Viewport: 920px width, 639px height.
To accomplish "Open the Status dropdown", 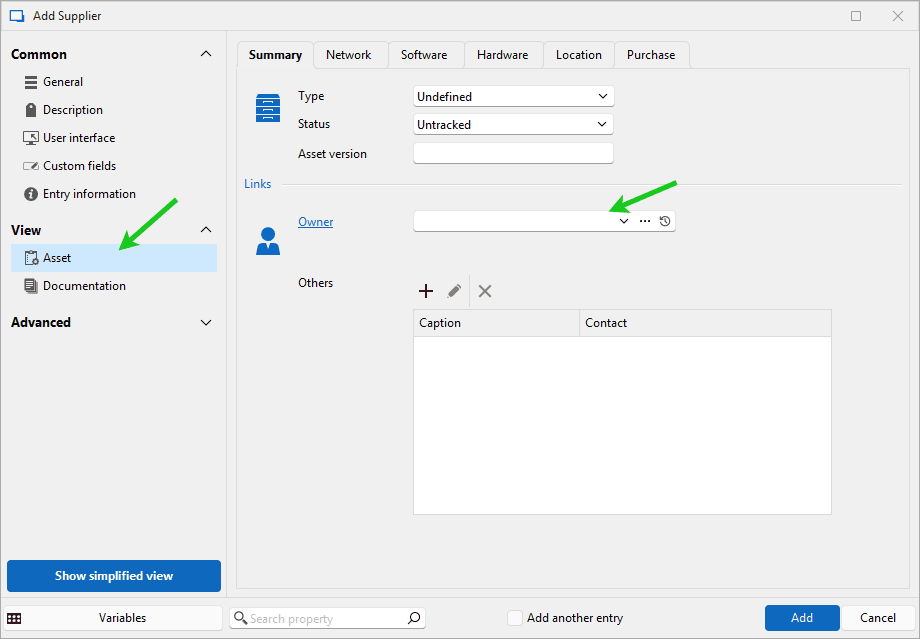I will click(513, 125).
